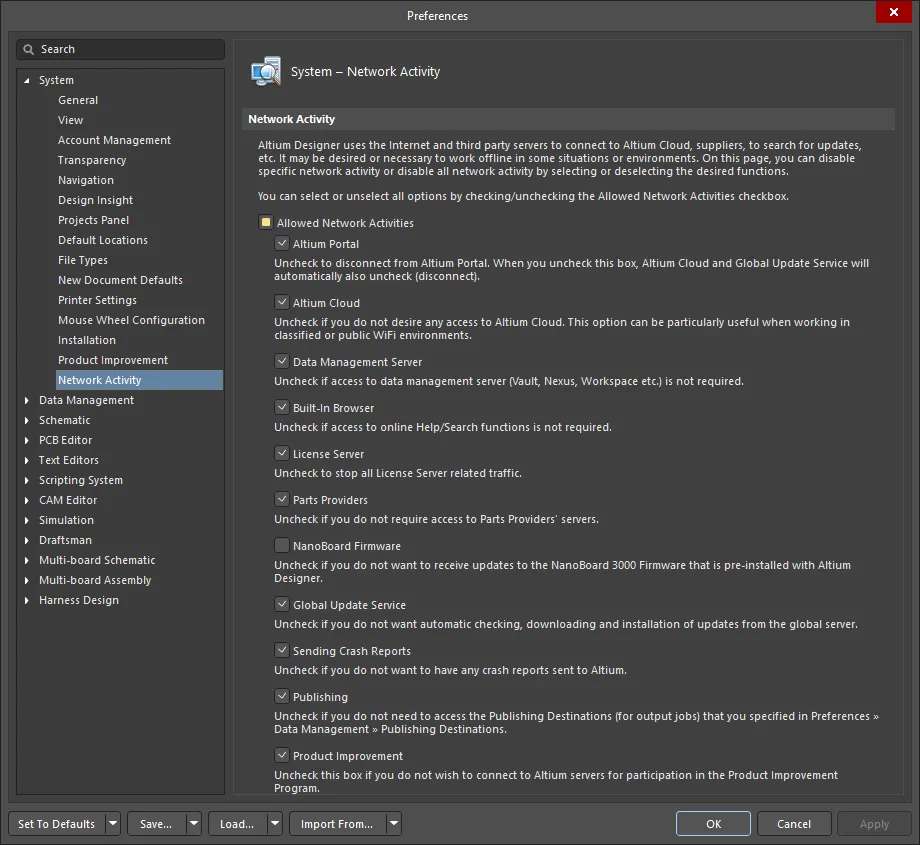Screen dimensions: 920x845
Task: Uncheck the Publishing checkbox
Action: pos(282,696)
